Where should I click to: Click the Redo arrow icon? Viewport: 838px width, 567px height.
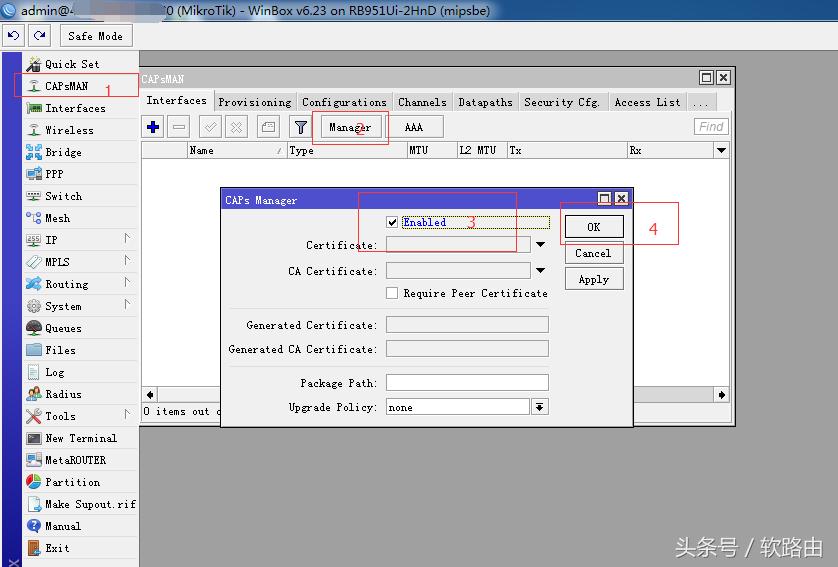point(40,36)
